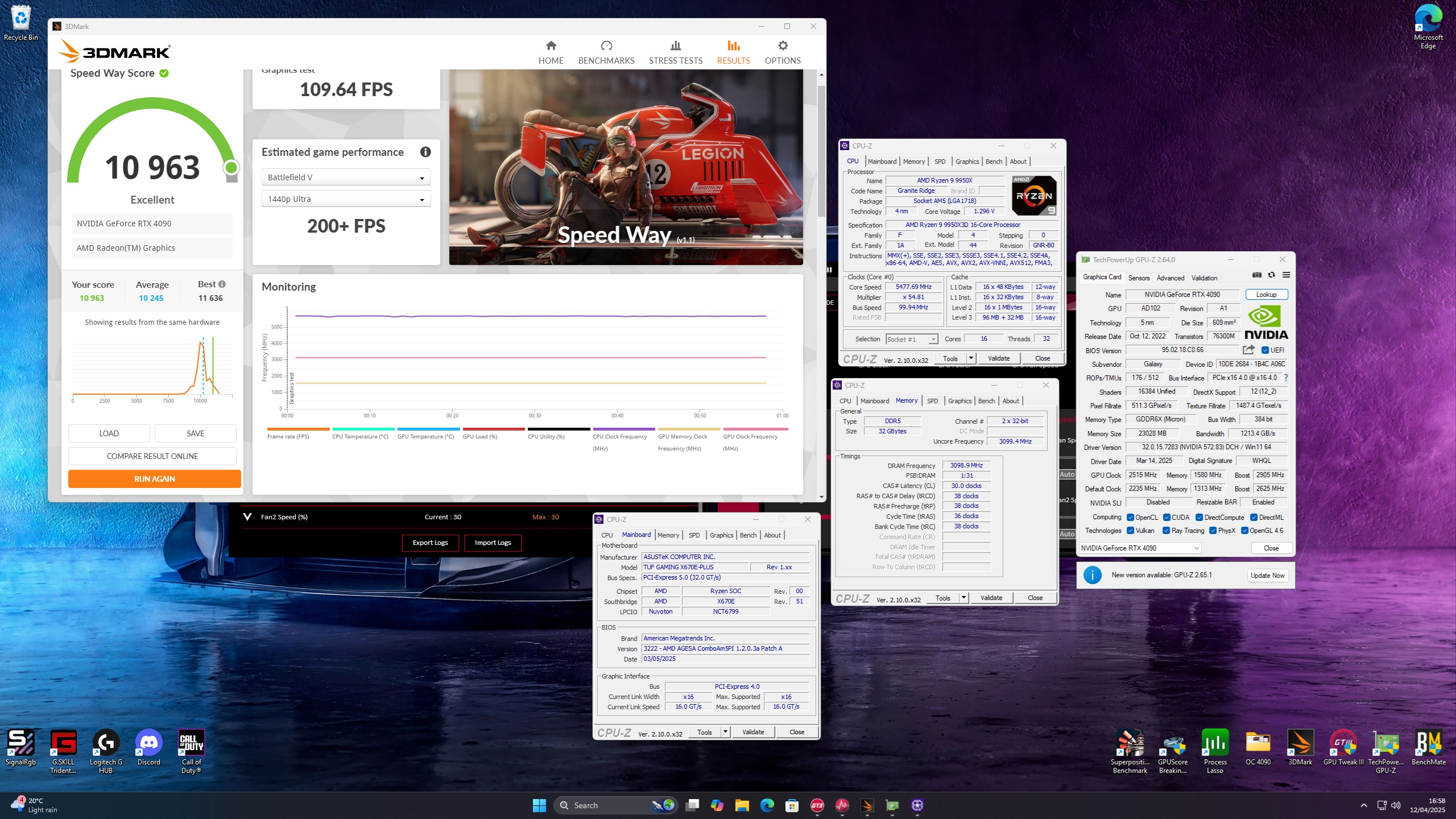Toggle the OpenCL checkbox in GPU-Z
The image size is (1456, 819).
click(1131, 518)
